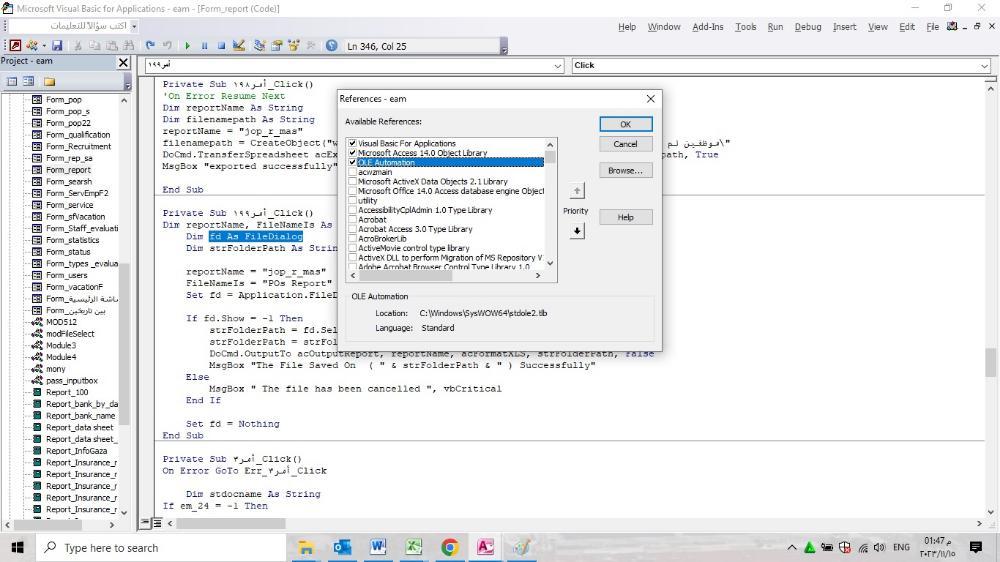Show hidden tray icons chevron
1000x562 pixels.
pos(791,547)
